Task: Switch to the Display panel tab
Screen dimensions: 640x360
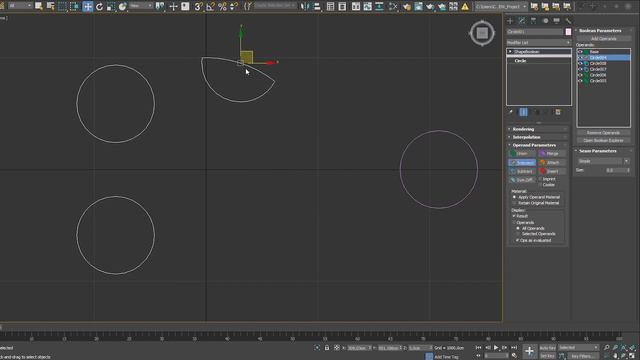Action: (x=557, y=20)
